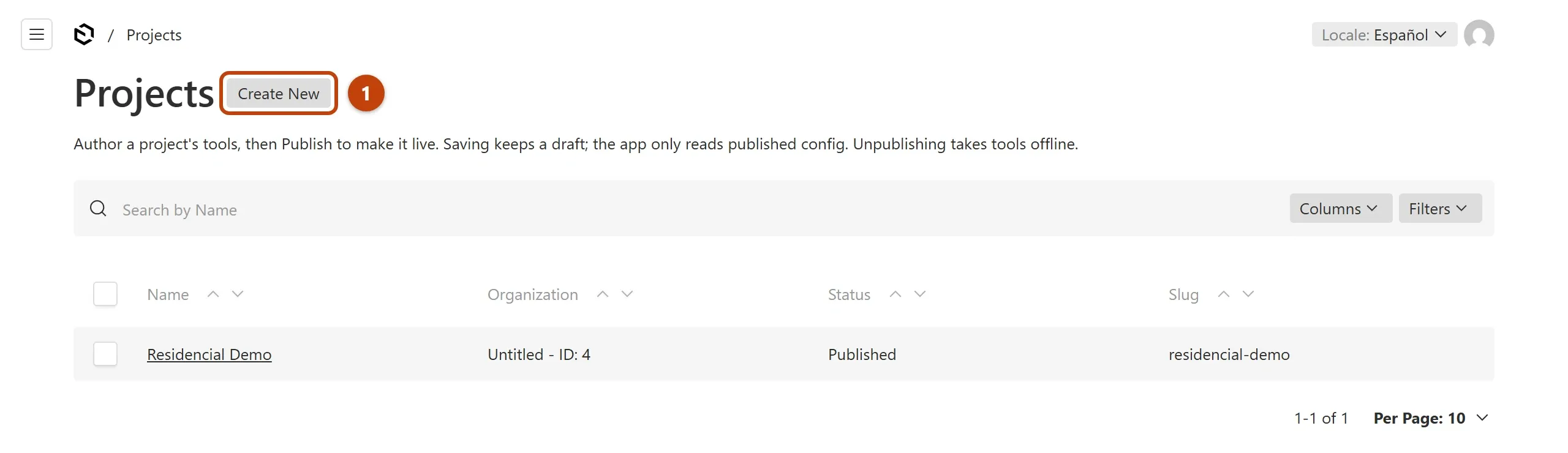Screen dimensions: 1568x453
Task: Sort Slug column descending
Action: tap(1248, 294)
